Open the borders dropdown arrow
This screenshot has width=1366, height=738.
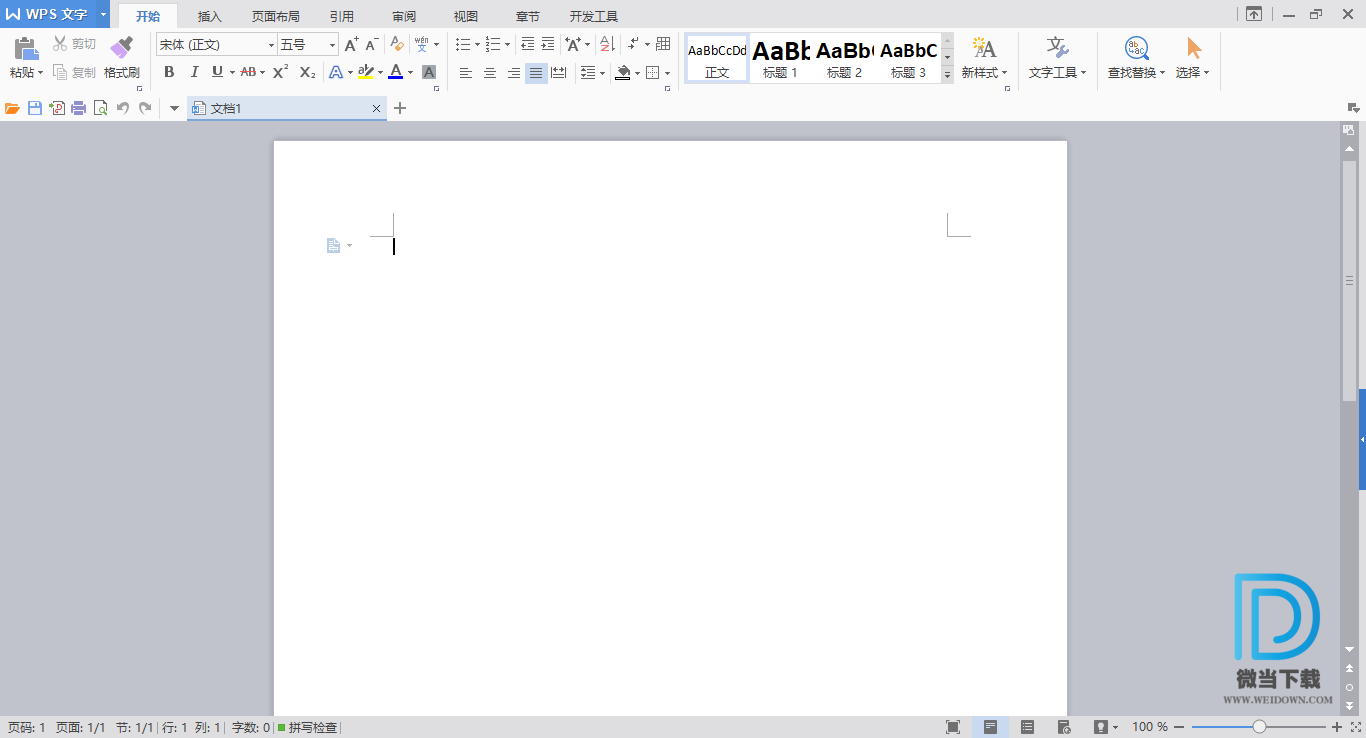668,73
